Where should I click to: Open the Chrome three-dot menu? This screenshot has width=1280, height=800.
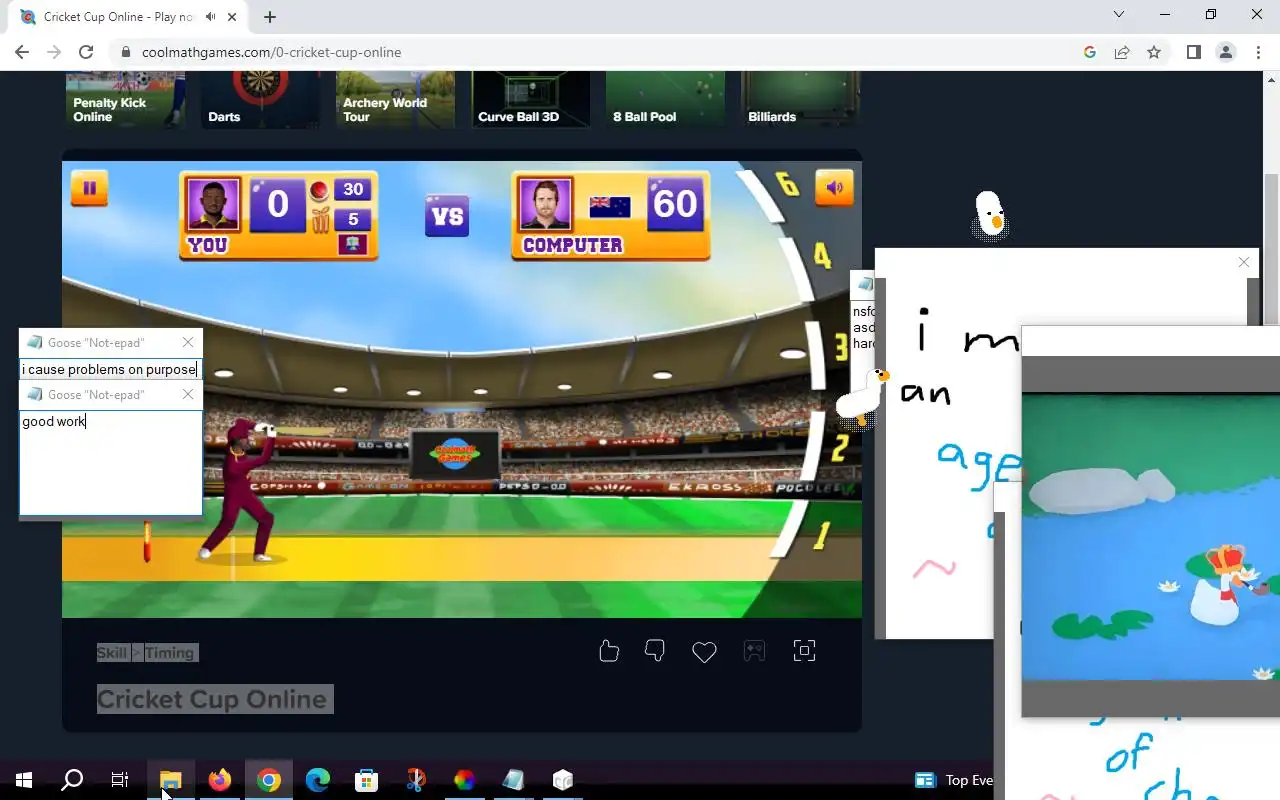click(1258, 52)
